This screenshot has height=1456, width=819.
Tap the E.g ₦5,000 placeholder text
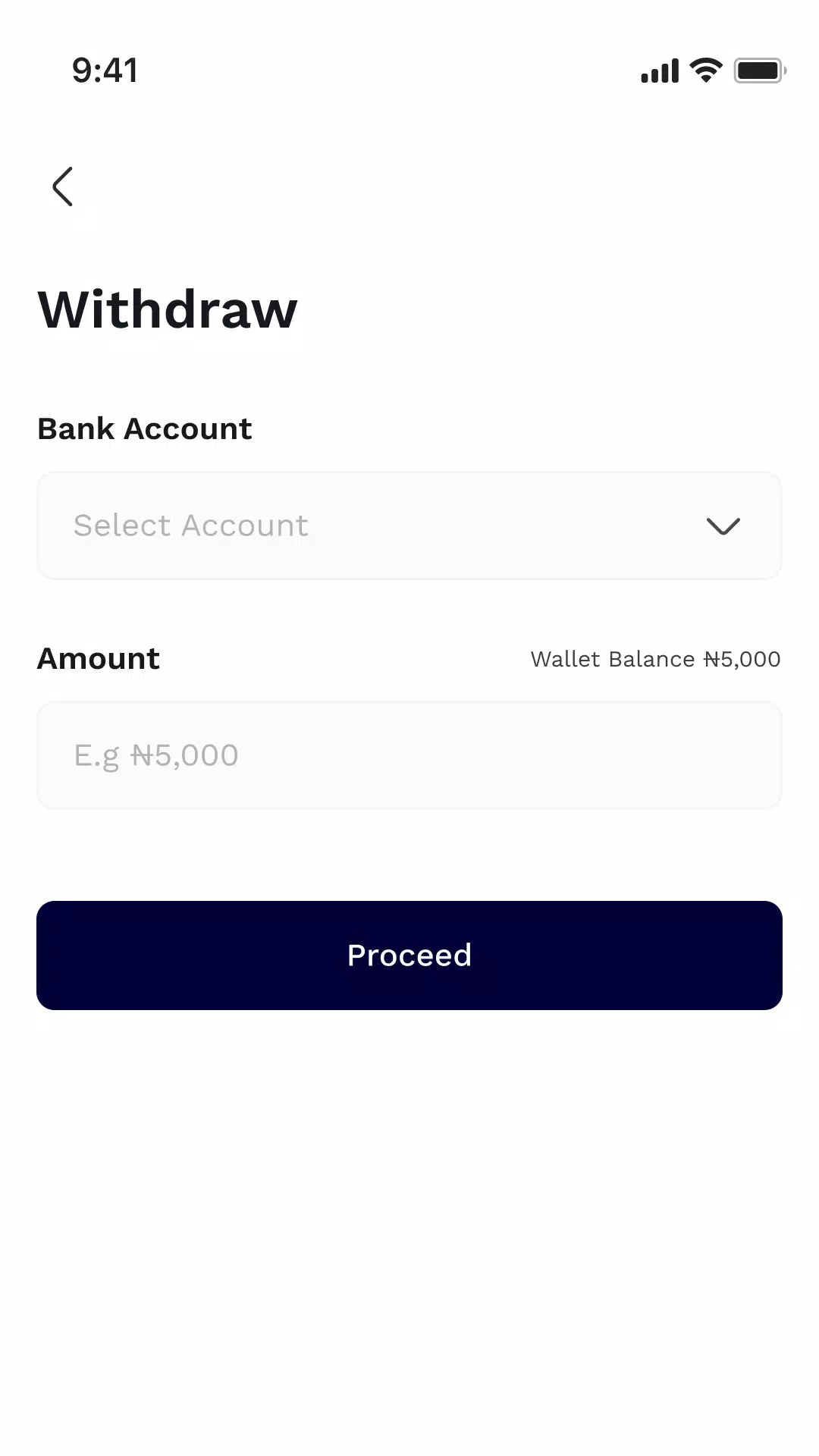(156, 755)
